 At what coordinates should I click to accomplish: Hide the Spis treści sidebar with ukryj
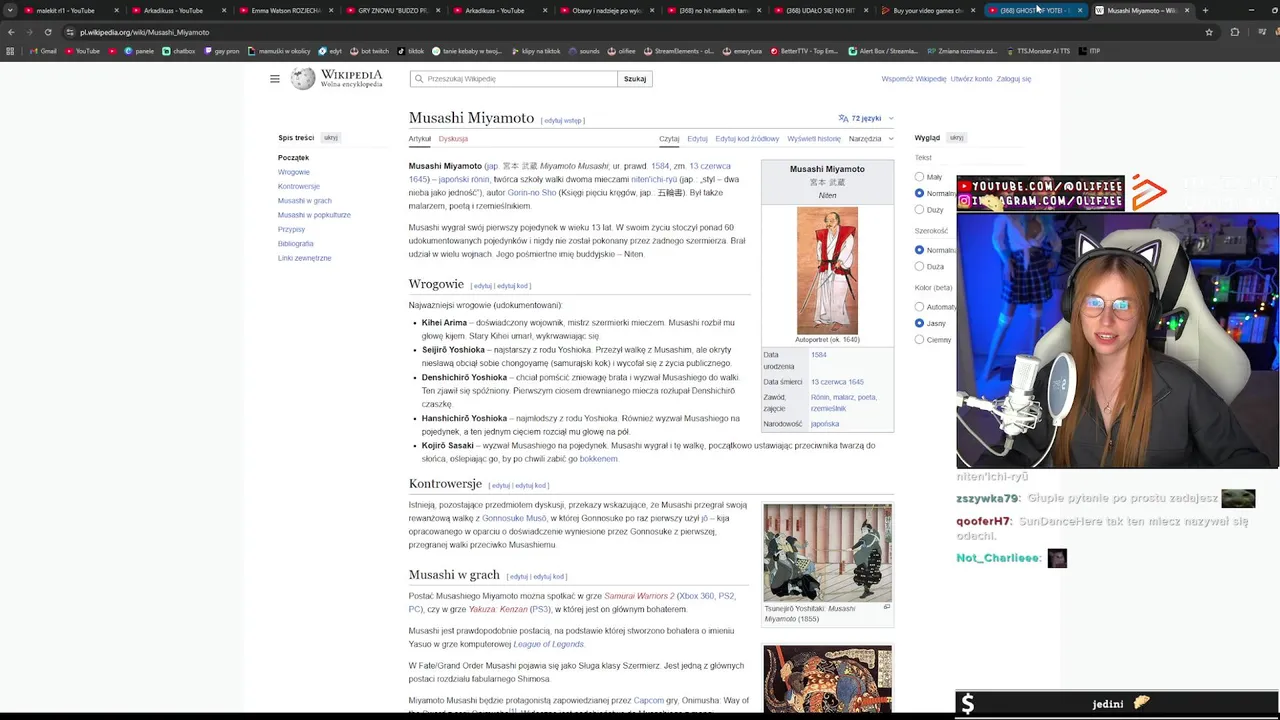point(330,138)
